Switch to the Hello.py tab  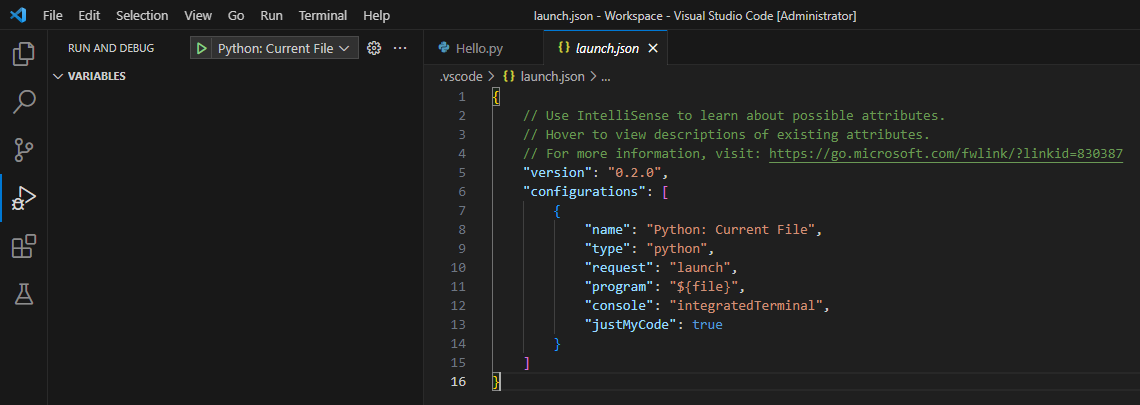click(x=483, y=49)
